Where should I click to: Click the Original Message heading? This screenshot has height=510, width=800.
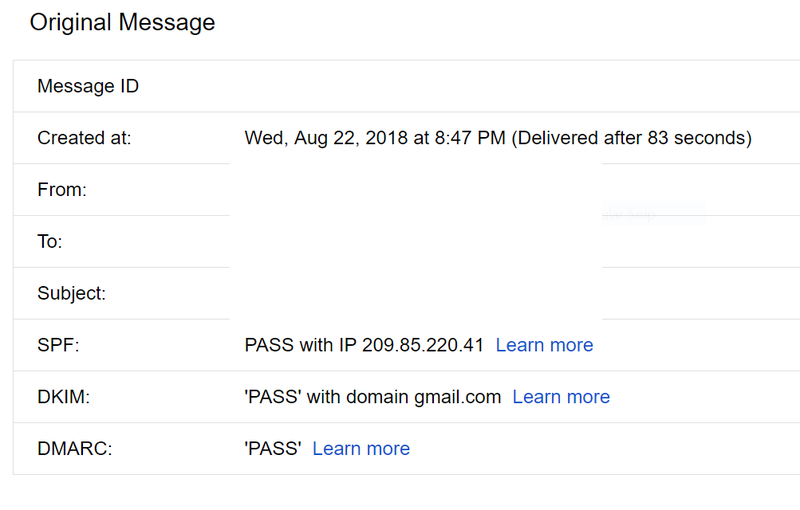[x=122, y=22]
